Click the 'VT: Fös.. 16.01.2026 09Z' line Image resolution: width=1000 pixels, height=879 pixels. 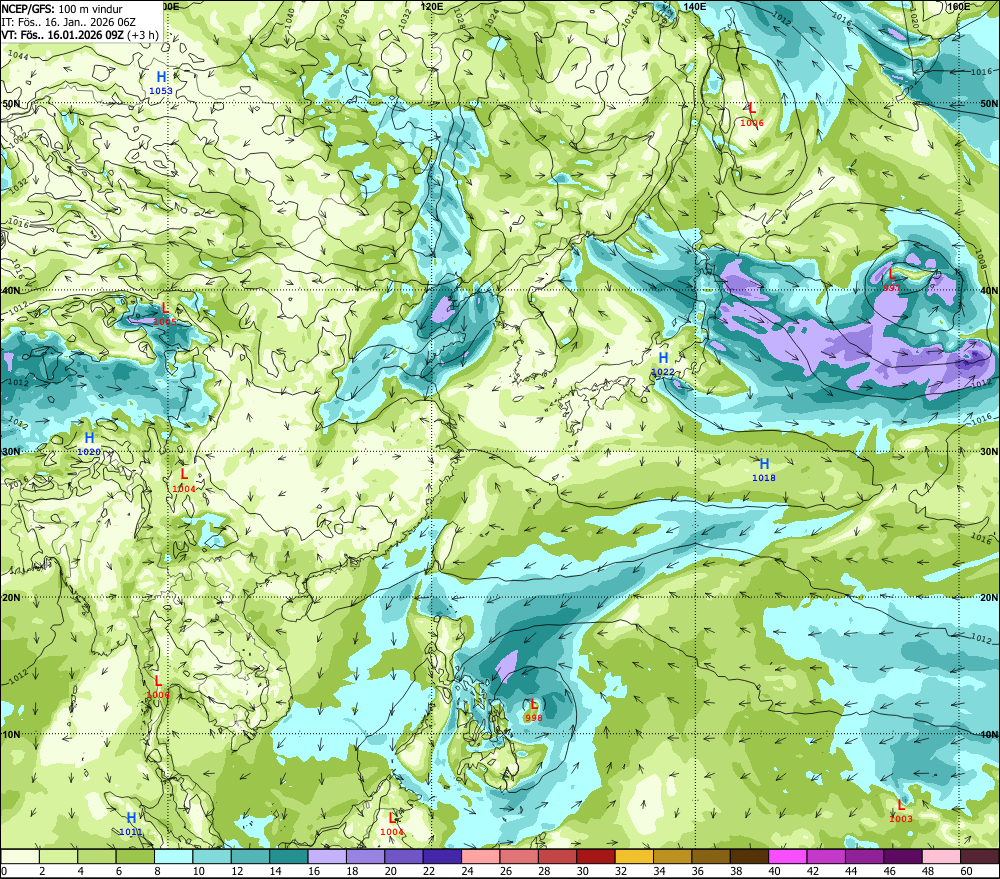coord(62,35)
